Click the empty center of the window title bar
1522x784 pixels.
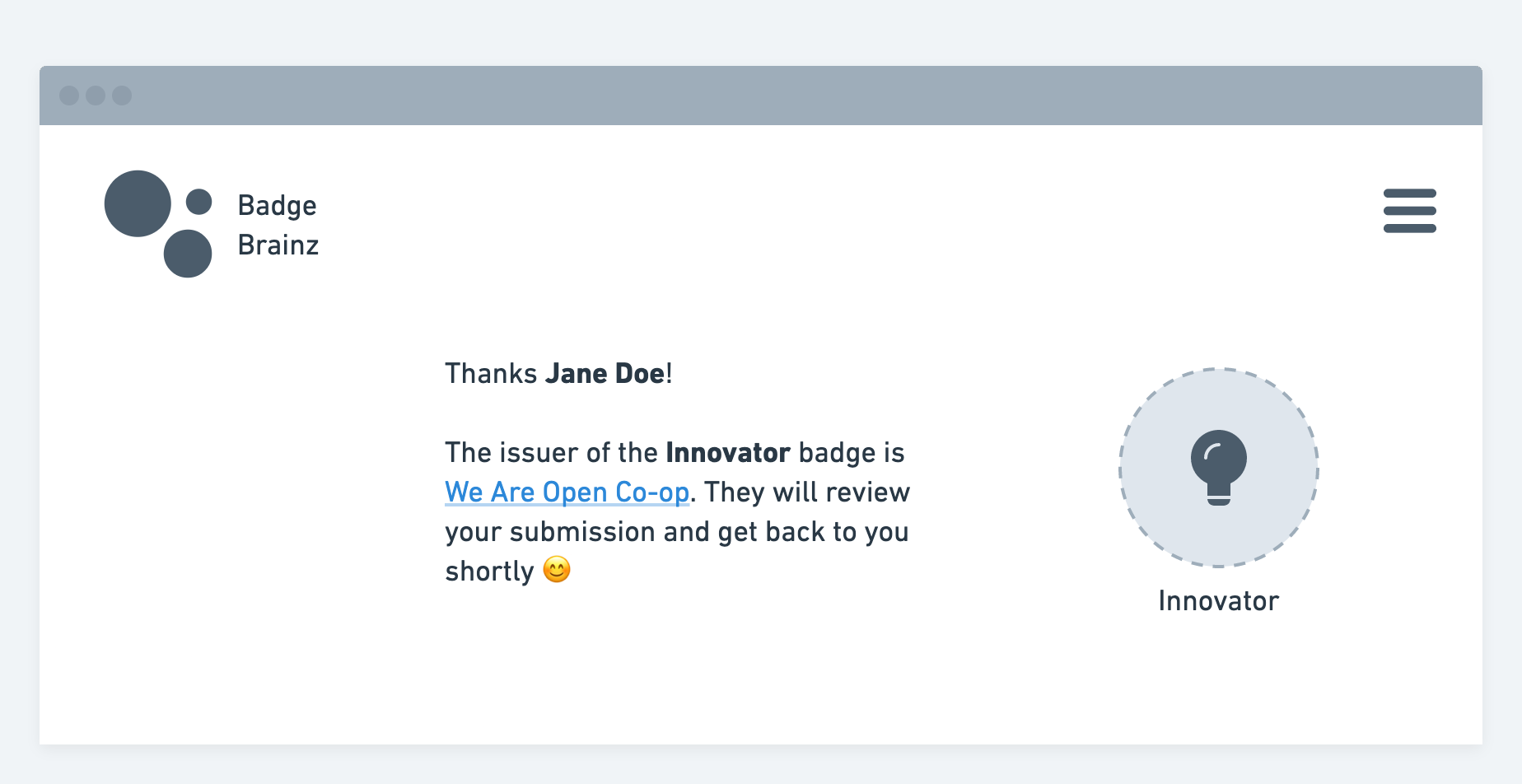coord(761,96)
